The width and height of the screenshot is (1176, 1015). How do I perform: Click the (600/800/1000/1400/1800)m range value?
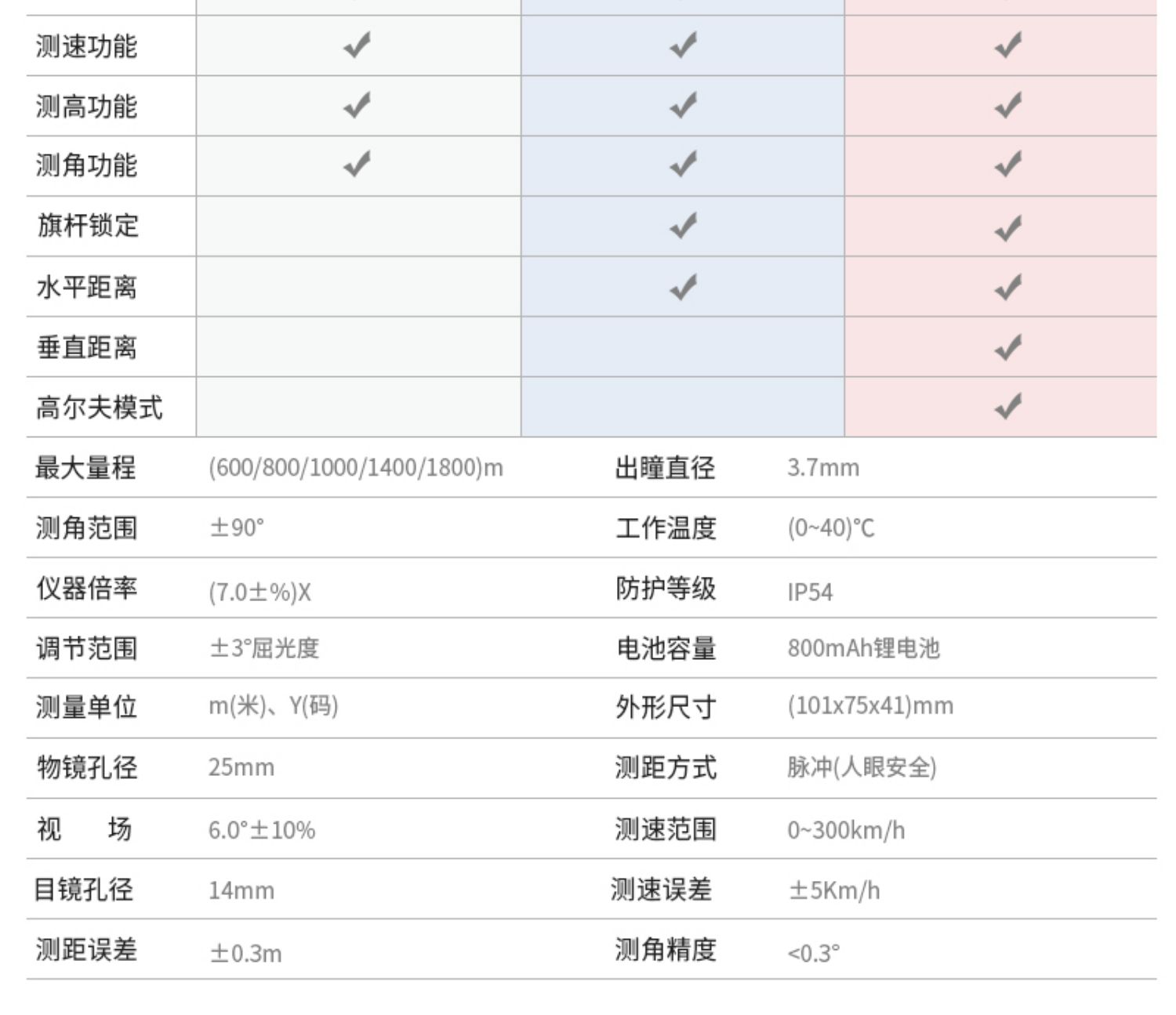click(356, 468)
